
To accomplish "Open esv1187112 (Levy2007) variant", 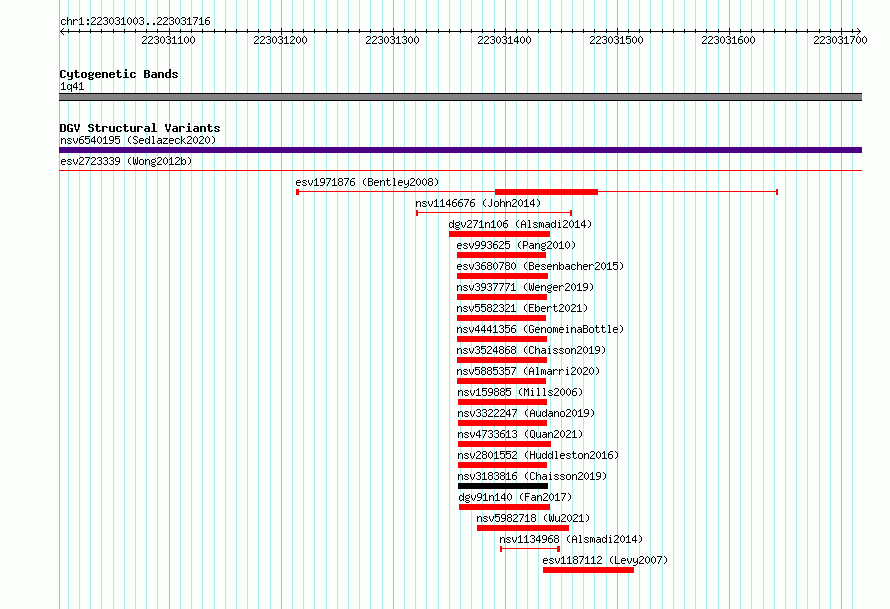I will (x=605, y=560).
